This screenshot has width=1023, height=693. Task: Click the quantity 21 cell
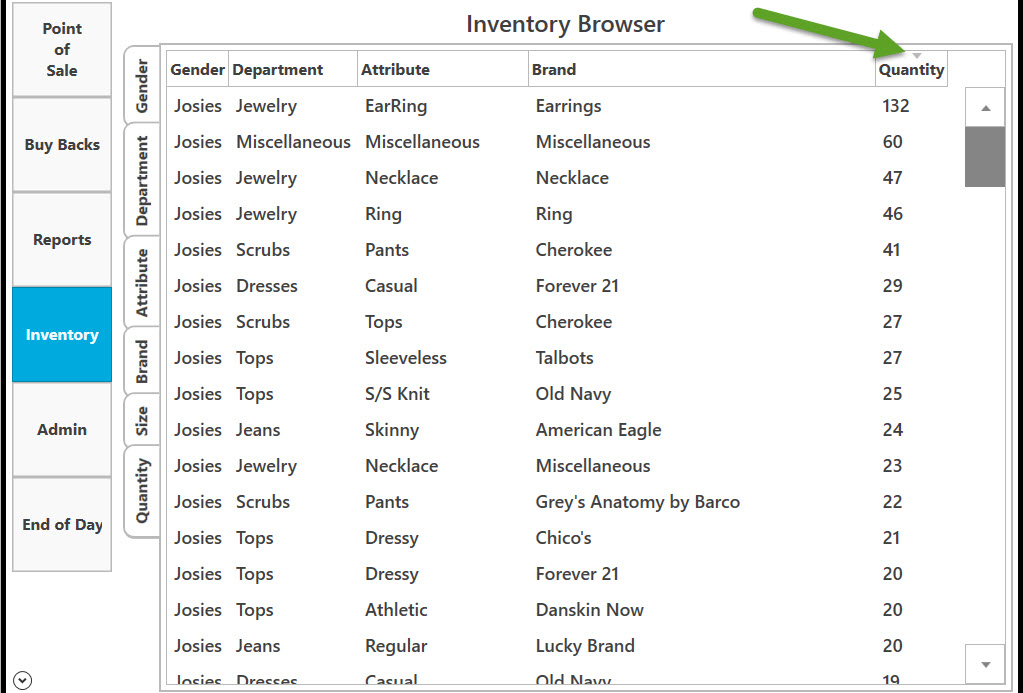coord(892,538)
